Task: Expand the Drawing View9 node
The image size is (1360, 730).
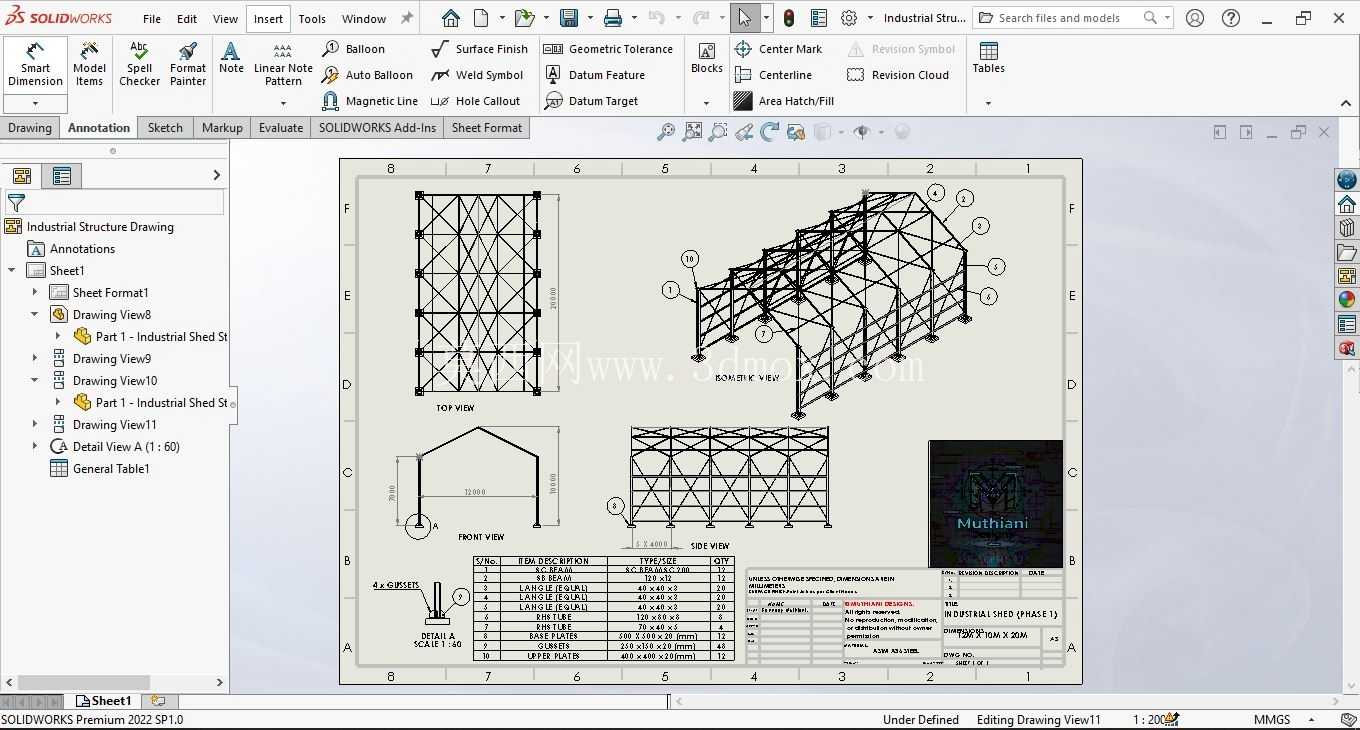Action: click(x=35, y=359)
